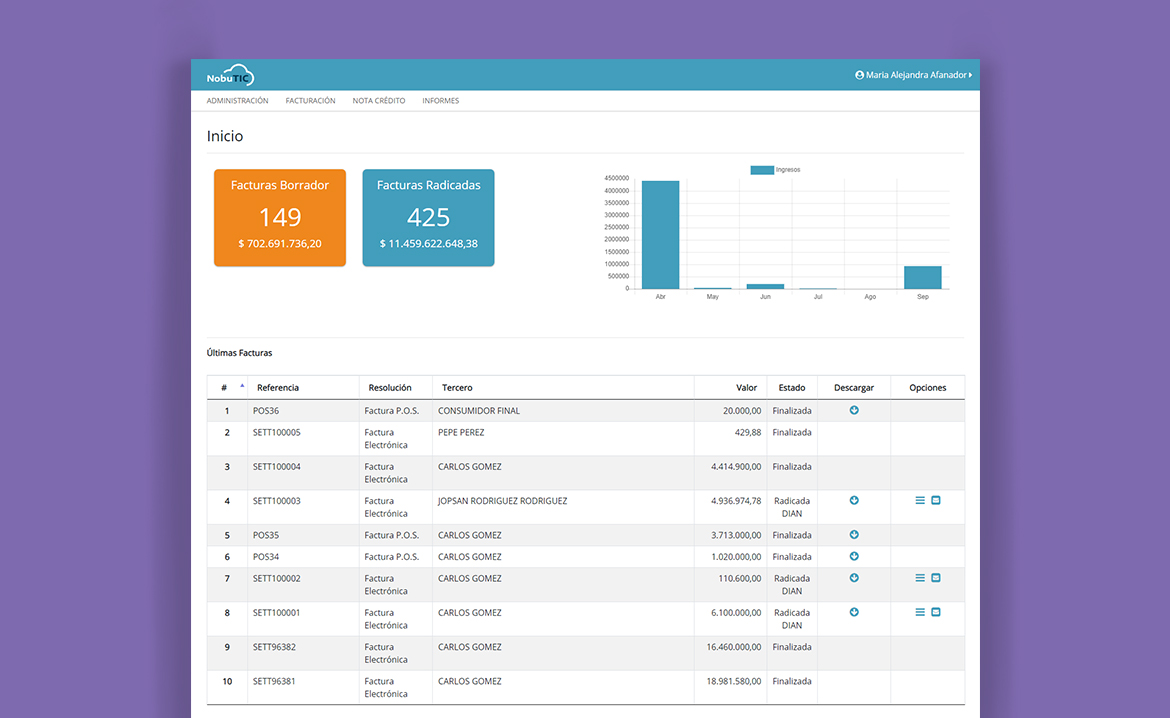Viewport: 1170px width, 718px height.
Task: Sort table by the # column arrow
Action: pos(242,386)
